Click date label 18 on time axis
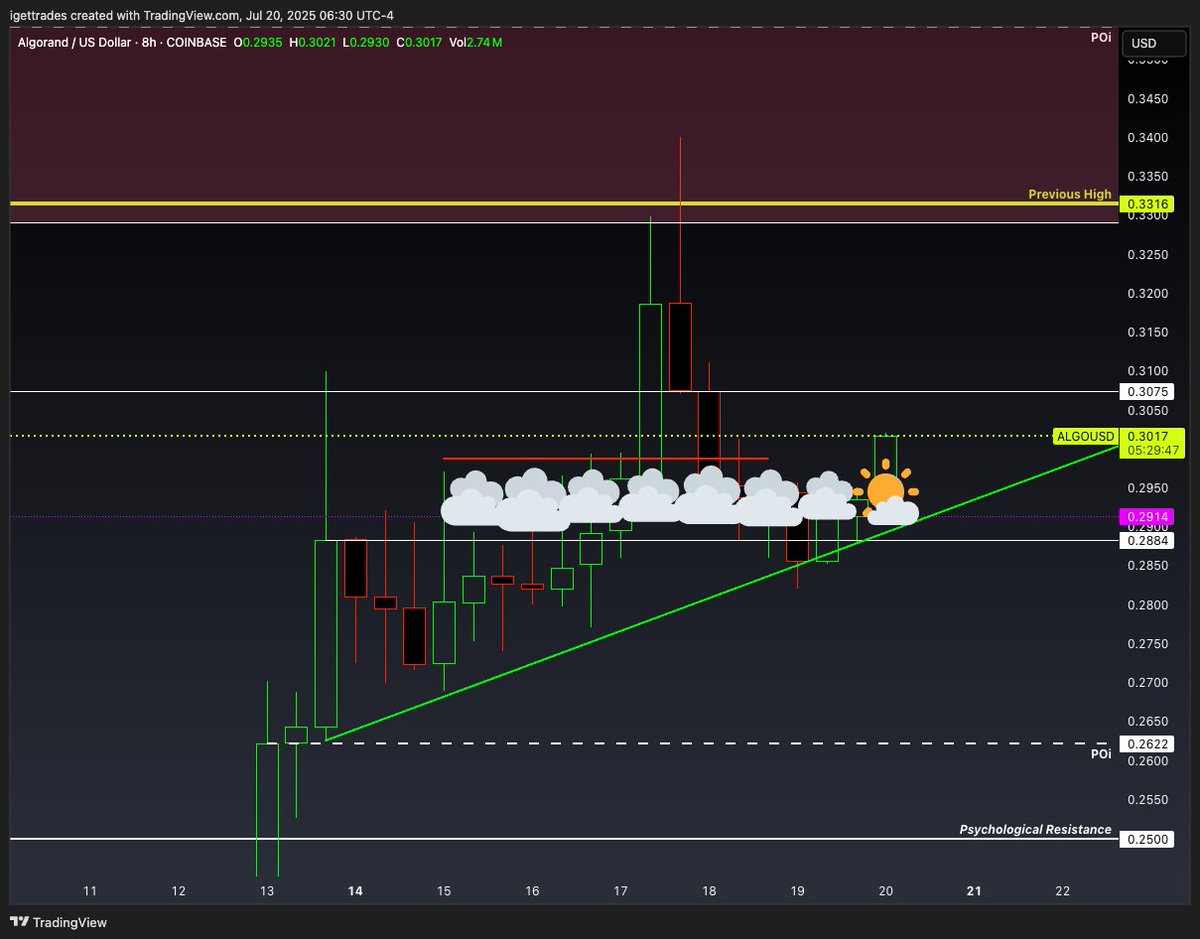The height and width of the screenshot is (939, 1200). click(x=709, y=891)
